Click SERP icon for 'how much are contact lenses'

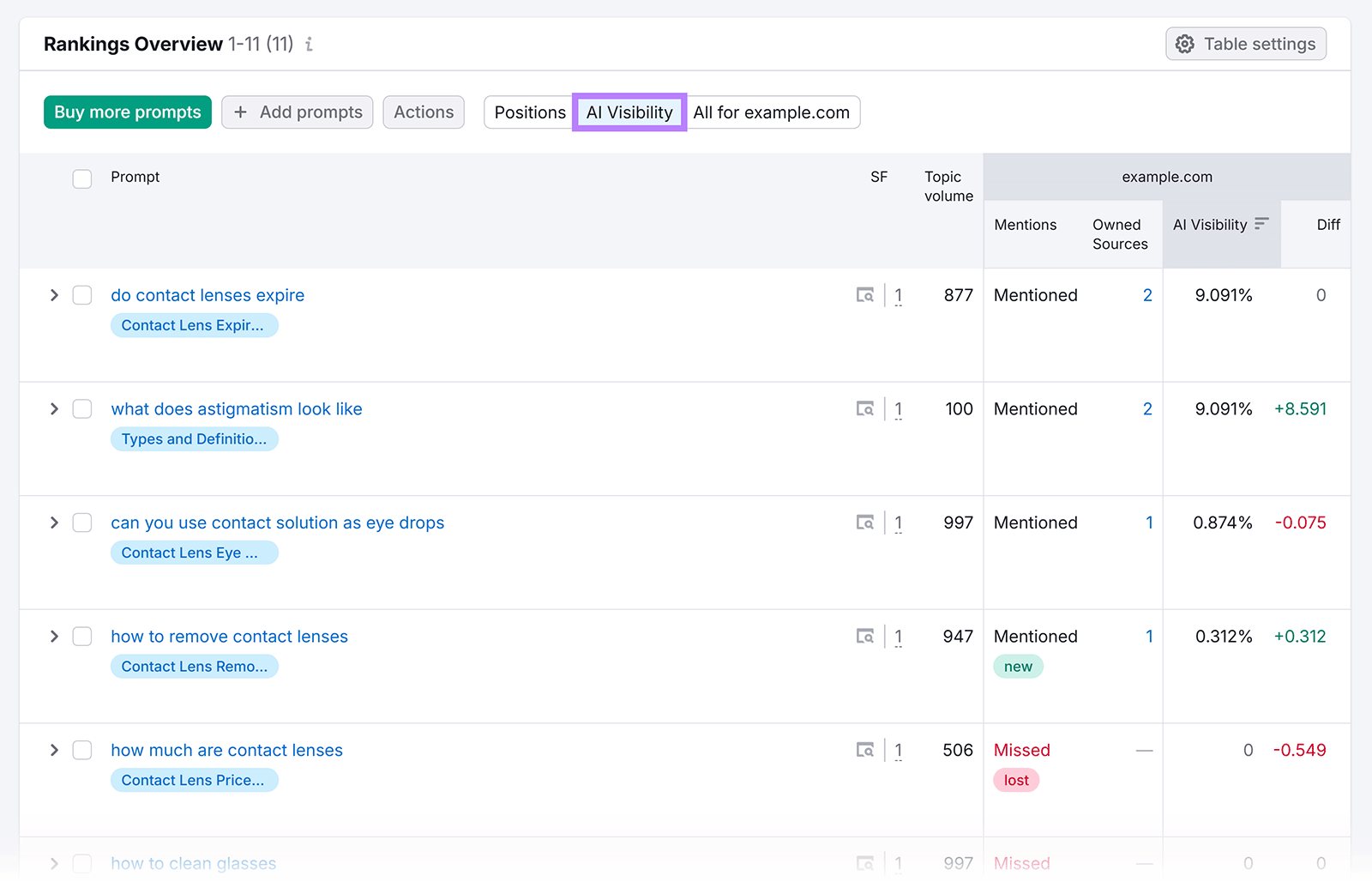pyautogui.click(x=865, y=751)
